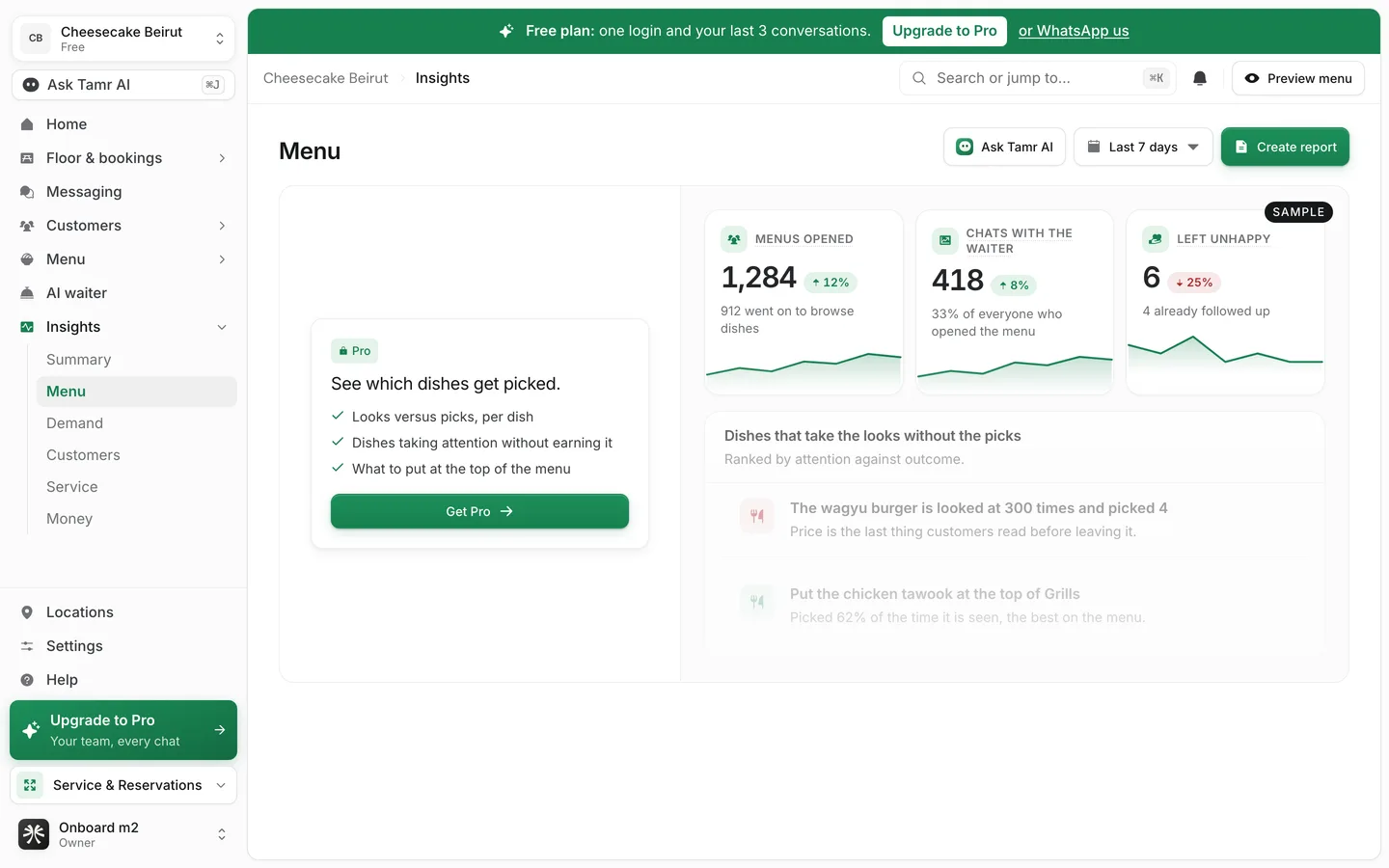This screenshot has width=1389, height=868.
Task: Click the Cheesecake Beirut breadcrumb
Action: click(x=326, y=78)
